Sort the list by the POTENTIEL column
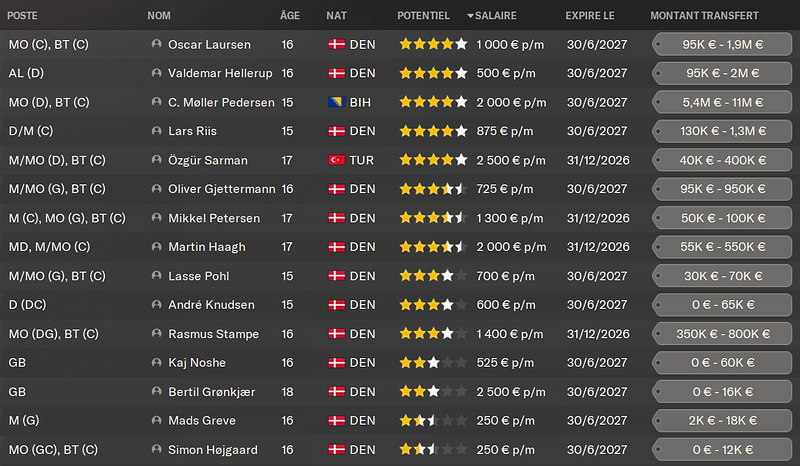 tap(423, 16)
